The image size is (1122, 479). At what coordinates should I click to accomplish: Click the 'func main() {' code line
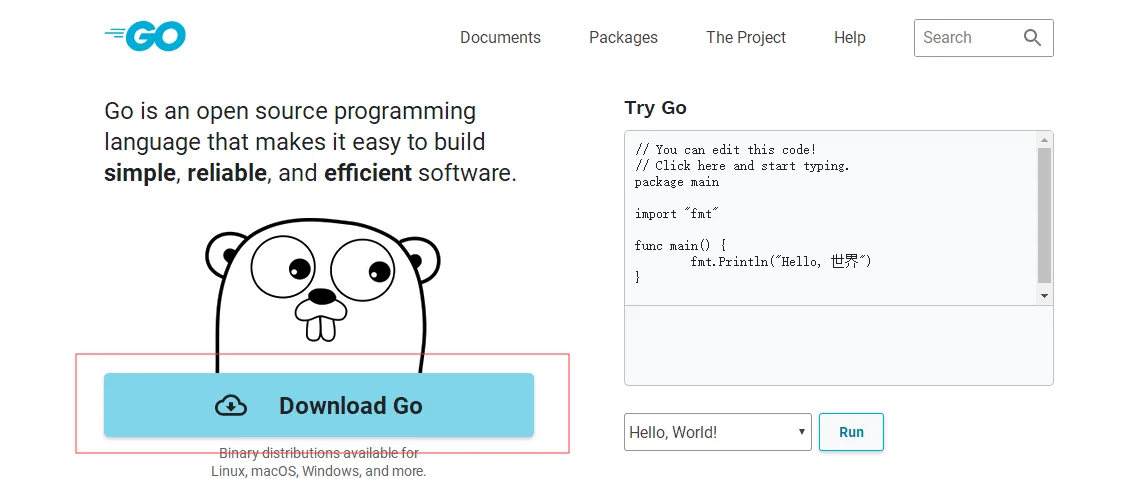pyautogui.click(x=680, y=246)
